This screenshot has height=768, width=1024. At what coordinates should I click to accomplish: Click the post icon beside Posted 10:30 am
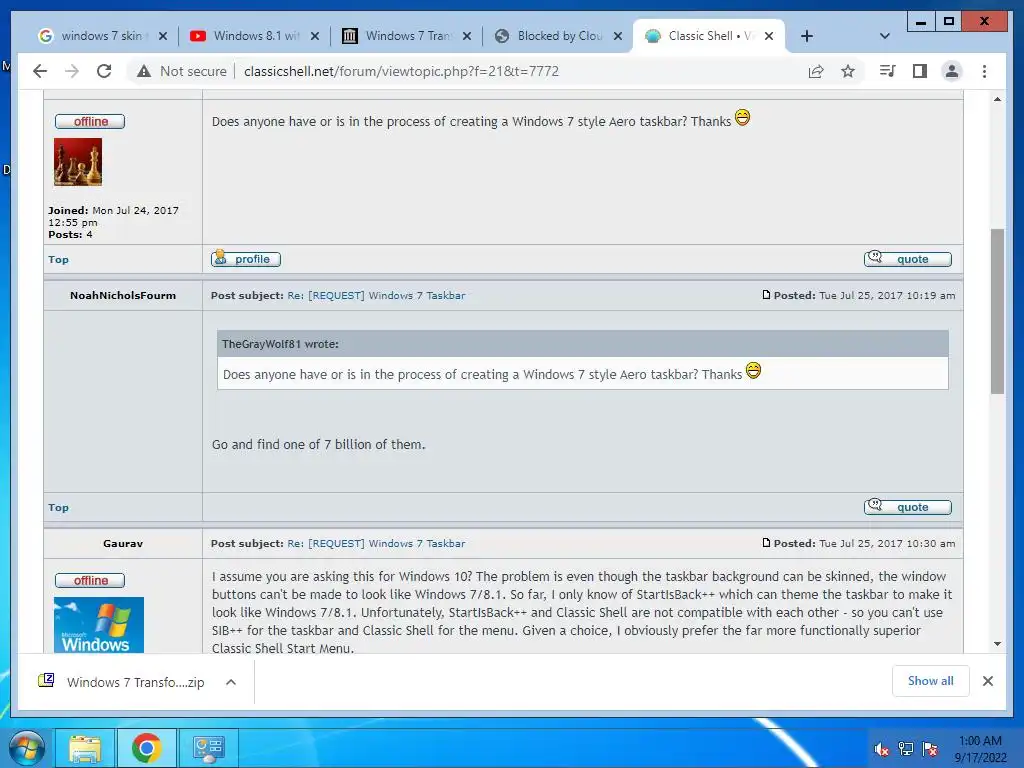click(766, 543)
